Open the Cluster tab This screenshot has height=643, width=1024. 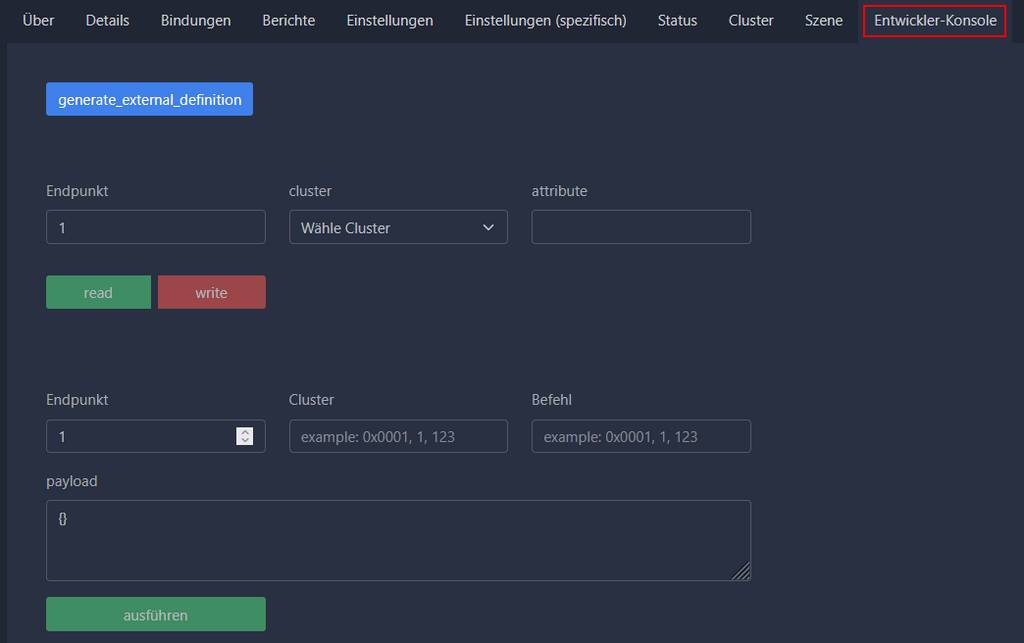pos(750,20)
